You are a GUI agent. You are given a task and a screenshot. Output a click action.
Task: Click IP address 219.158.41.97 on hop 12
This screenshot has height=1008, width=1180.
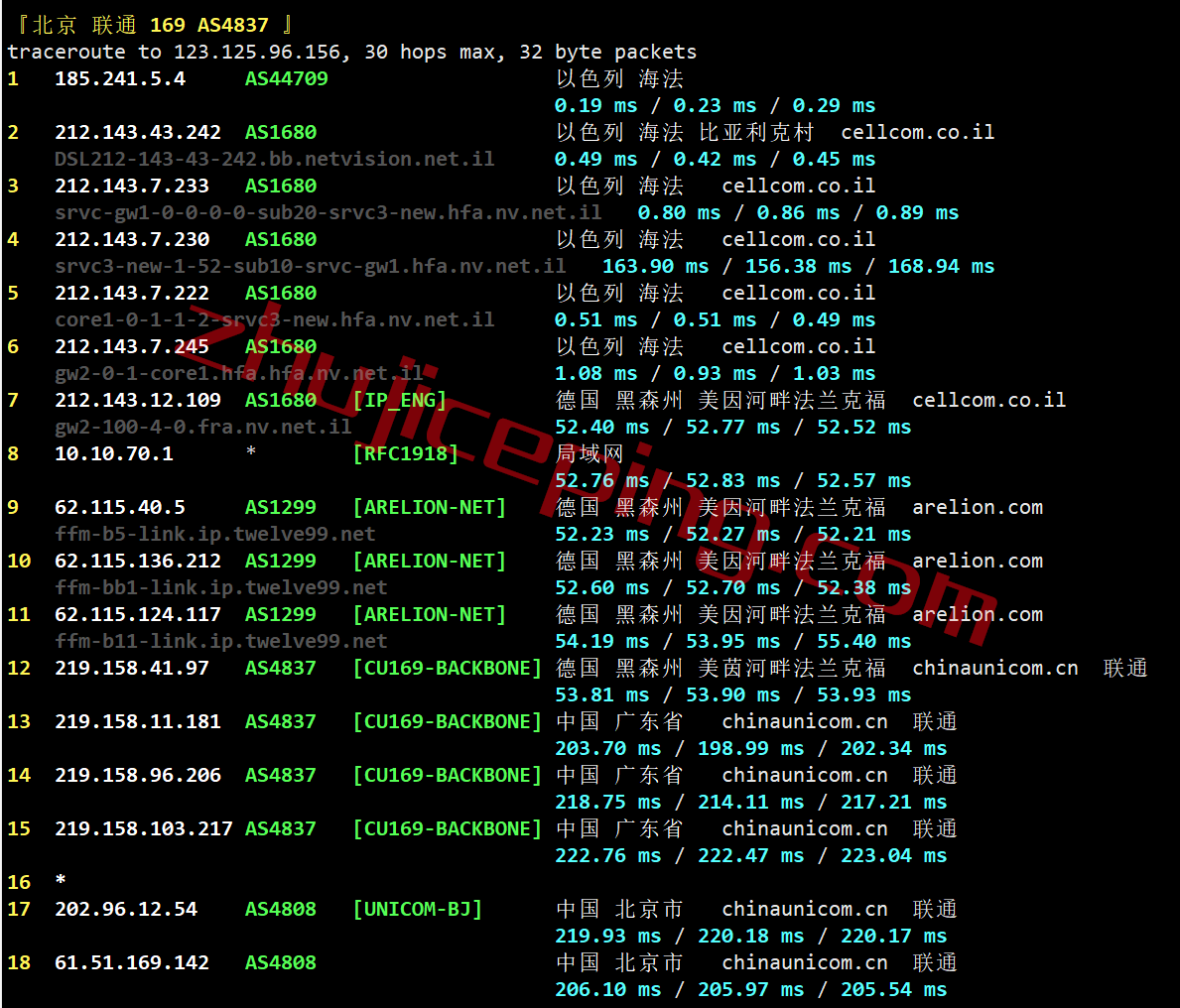pyautogui.click(x=131, y=668)
